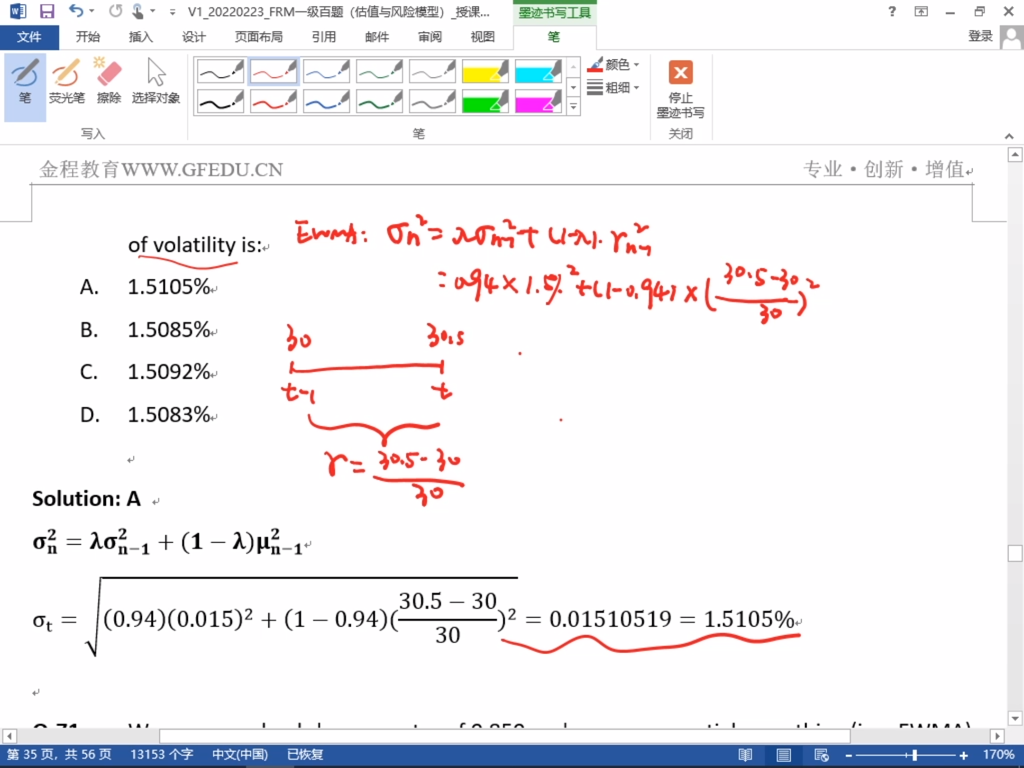Open the 文件 file menu
The width and height of the screenshot is (1024, 768).
(30, 37)
